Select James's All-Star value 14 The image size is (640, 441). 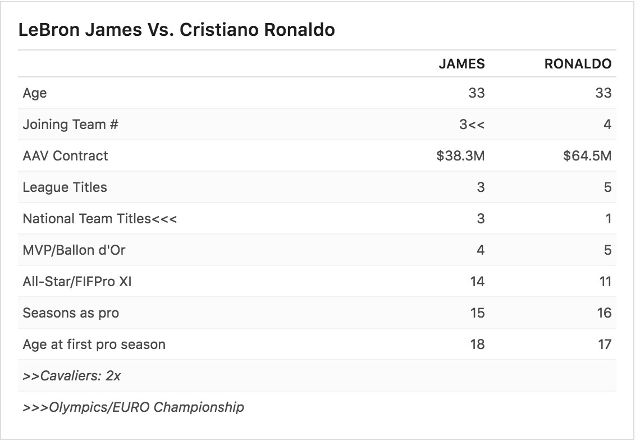(x=477, y=281)
